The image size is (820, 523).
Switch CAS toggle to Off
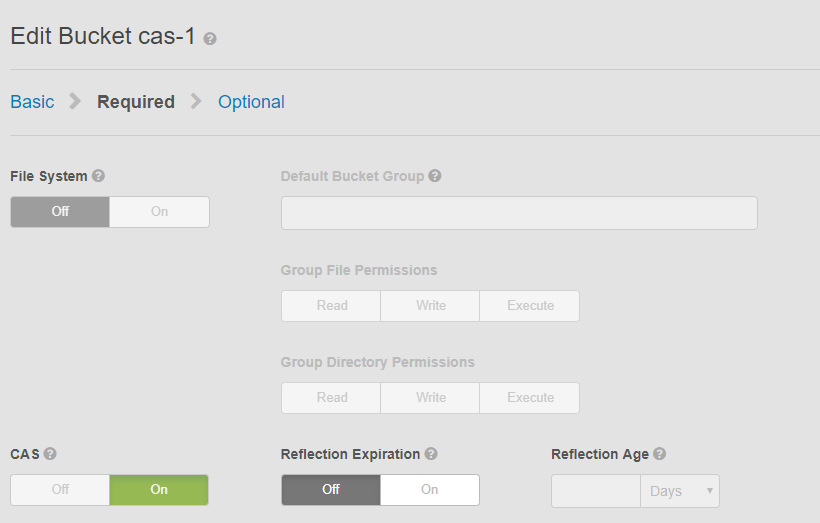[x=60, y=490]
